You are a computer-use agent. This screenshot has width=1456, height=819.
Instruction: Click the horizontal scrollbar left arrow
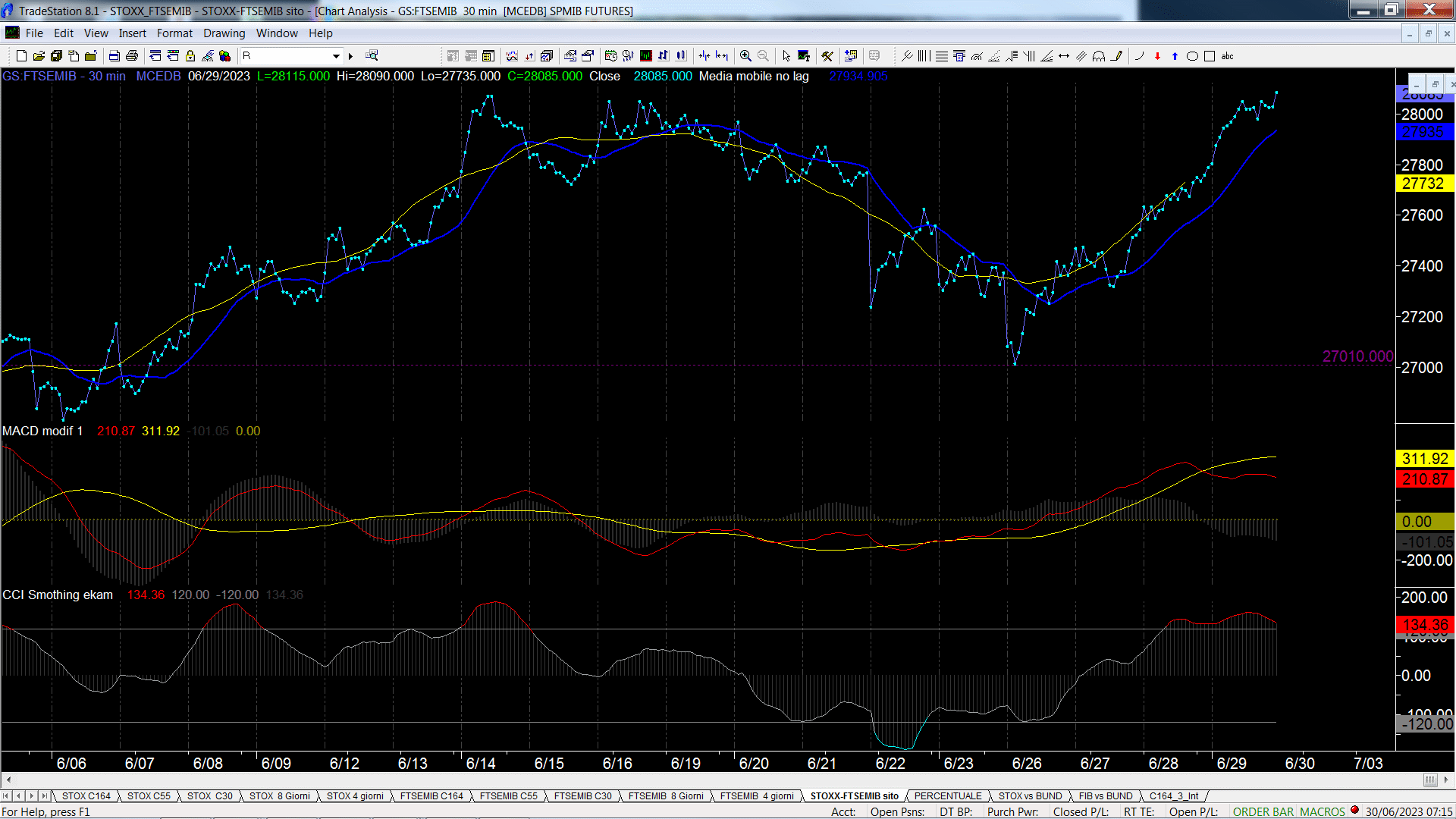[x=8, y=780]
